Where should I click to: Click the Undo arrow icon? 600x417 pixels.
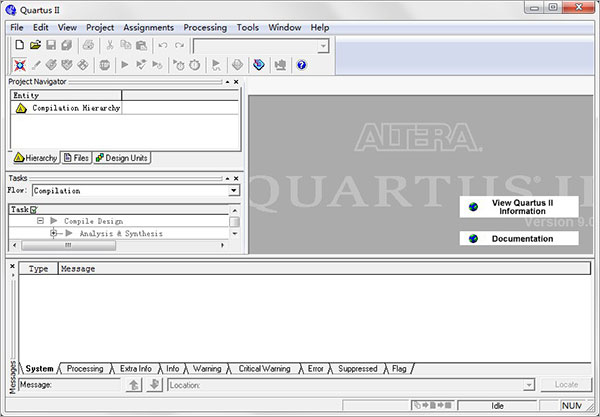pyautogui.click(x=163, y=45)
